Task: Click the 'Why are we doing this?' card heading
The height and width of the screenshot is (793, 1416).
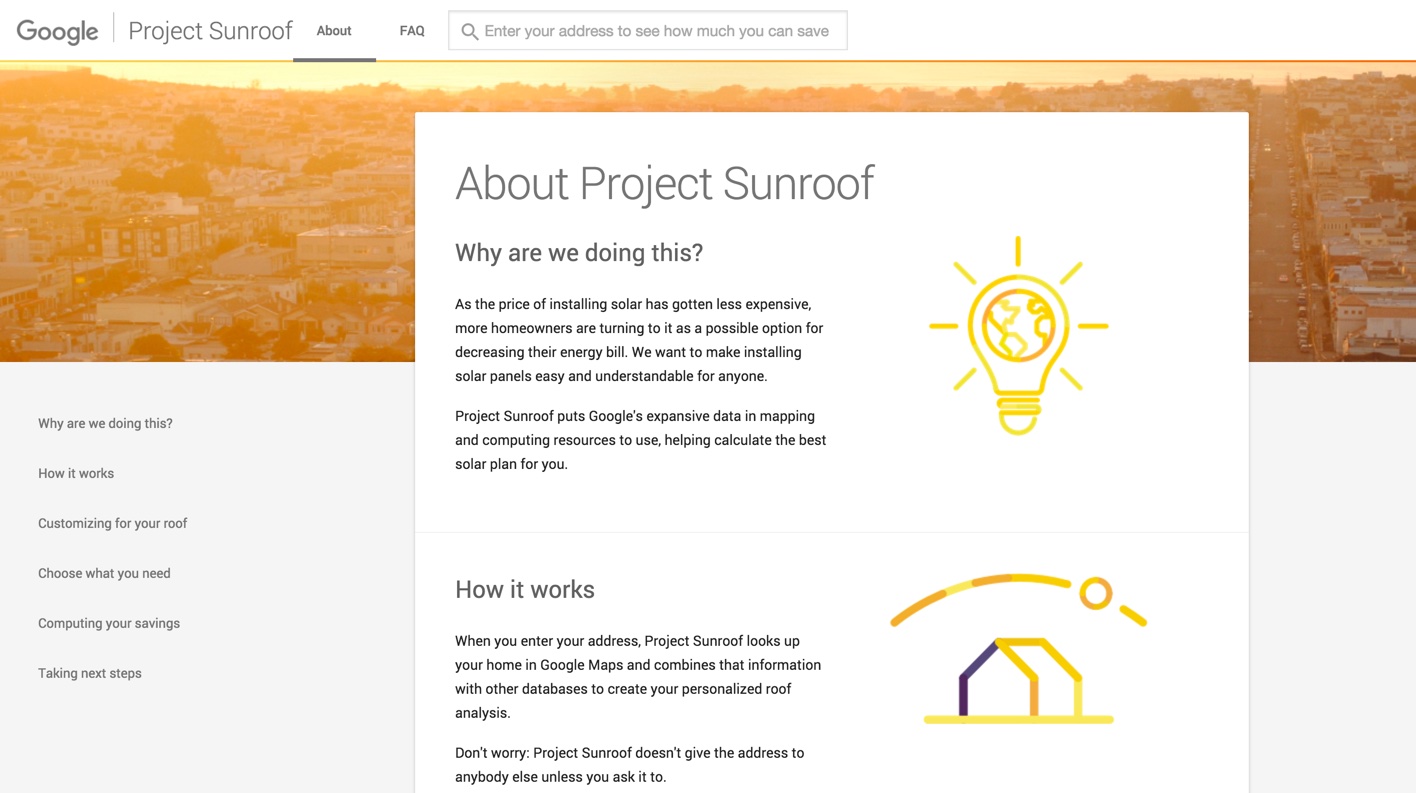Action: click(x=579, y=253)
